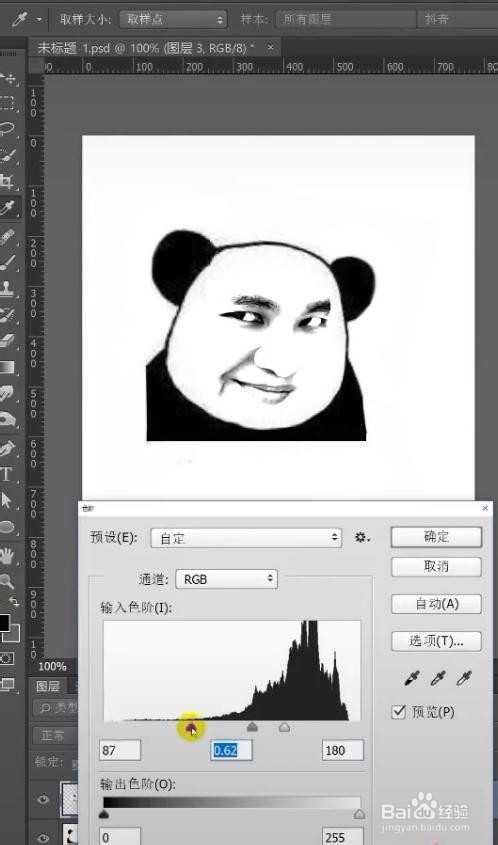
Task: Close the Levels dialog
Action: click(485, 508)
